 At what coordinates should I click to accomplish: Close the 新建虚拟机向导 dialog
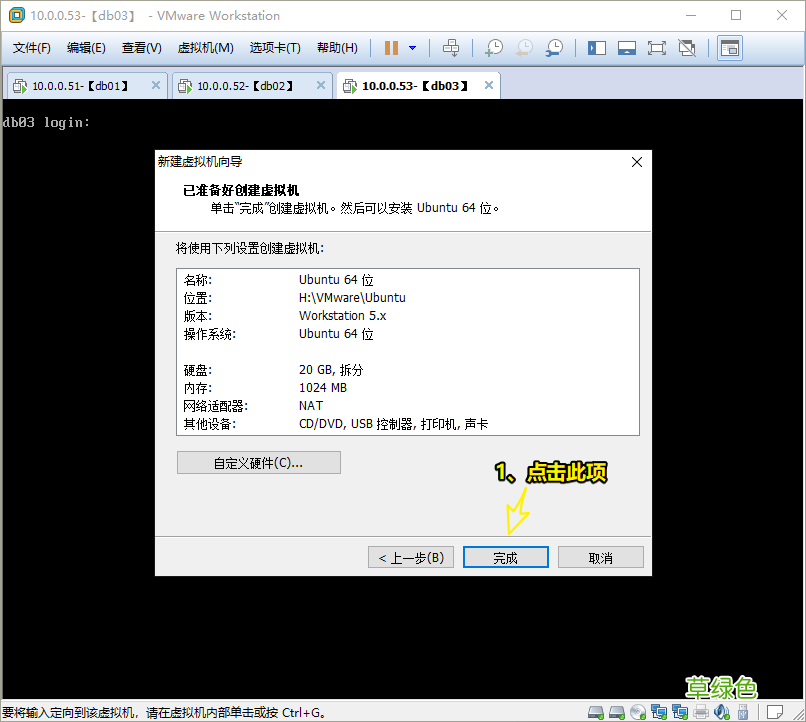[x=636, y=162]
